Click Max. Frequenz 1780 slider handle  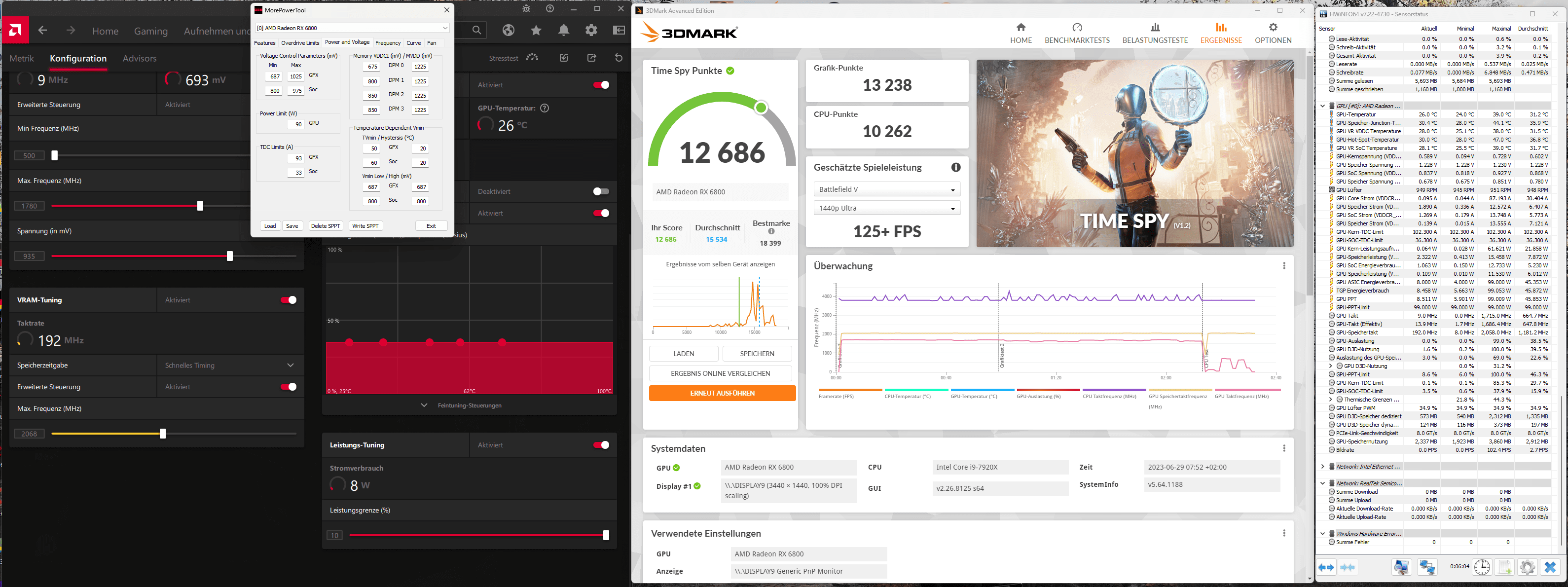pyautogui.click(x=200, y=206)
